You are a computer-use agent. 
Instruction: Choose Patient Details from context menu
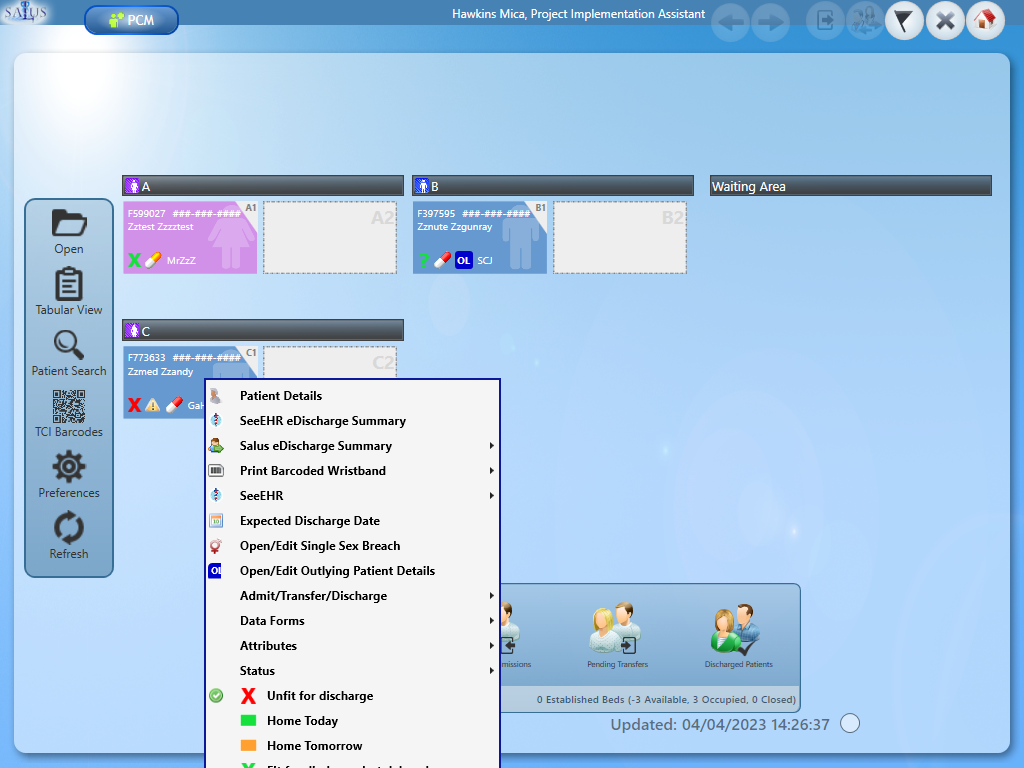[x=353, y=396]
